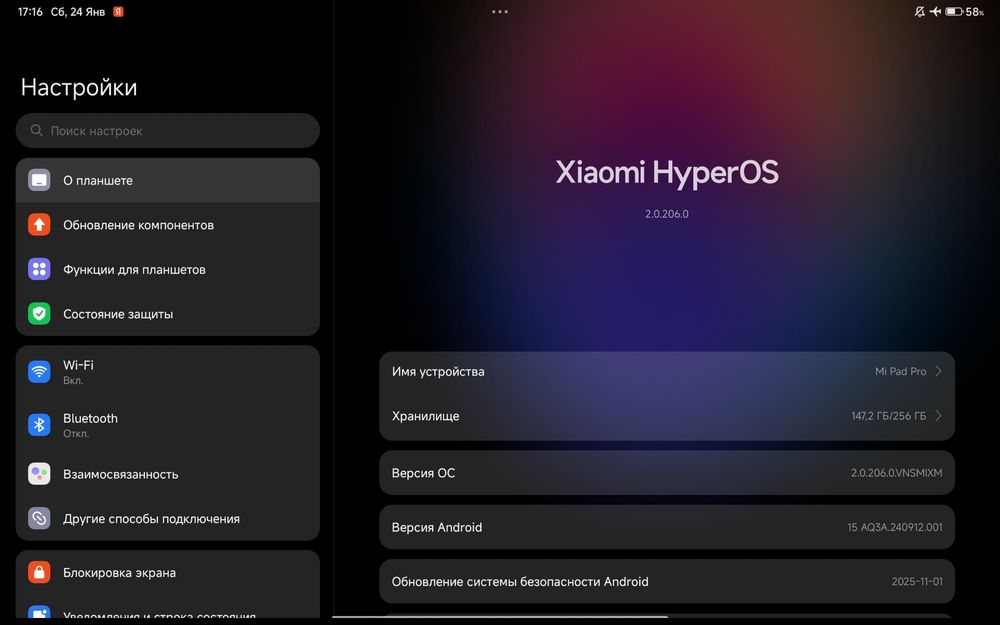This screenshot has width=1000, height=625.
Task: Open Функции для планшетов
Action: [168, 269]
